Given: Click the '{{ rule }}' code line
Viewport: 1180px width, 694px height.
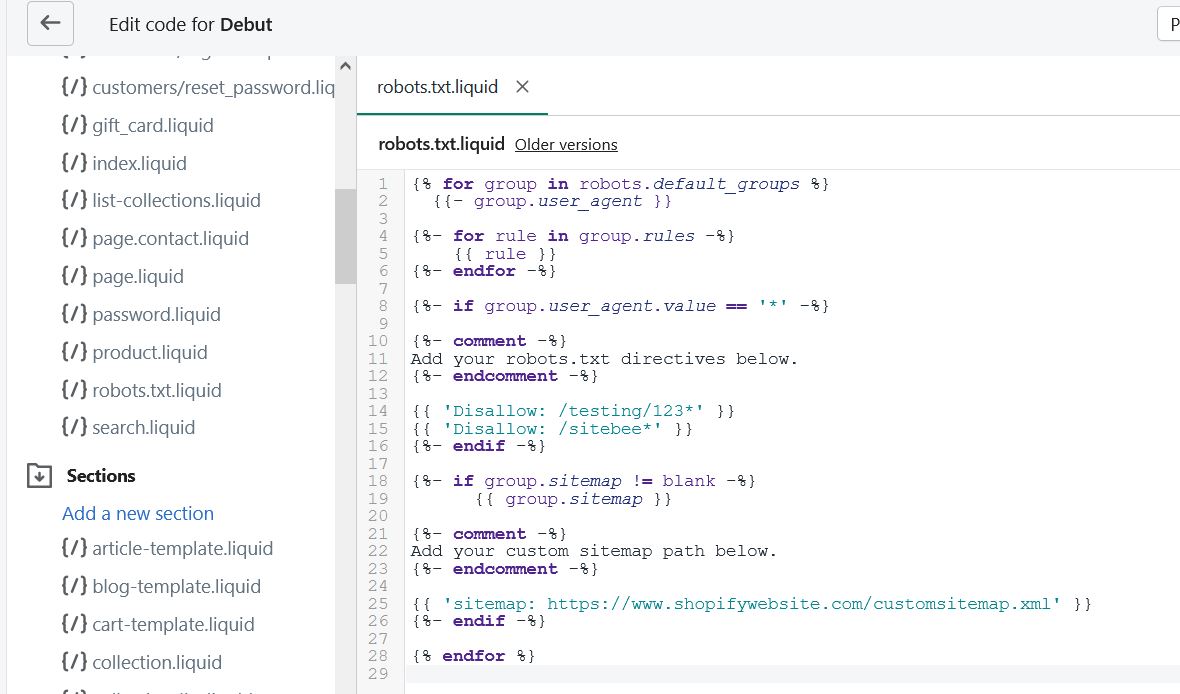Looking at the screenshot, I should click(505, 254).
